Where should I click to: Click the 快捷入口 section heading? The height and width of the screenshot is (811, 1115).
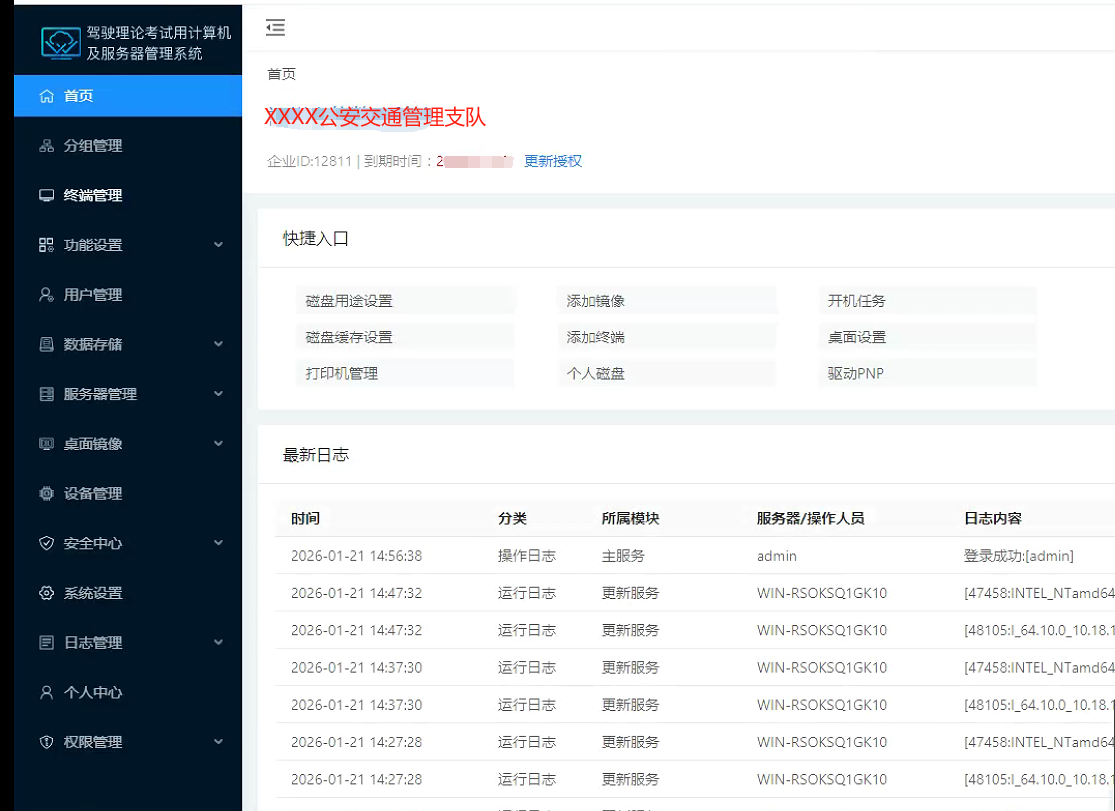[316, 238]
